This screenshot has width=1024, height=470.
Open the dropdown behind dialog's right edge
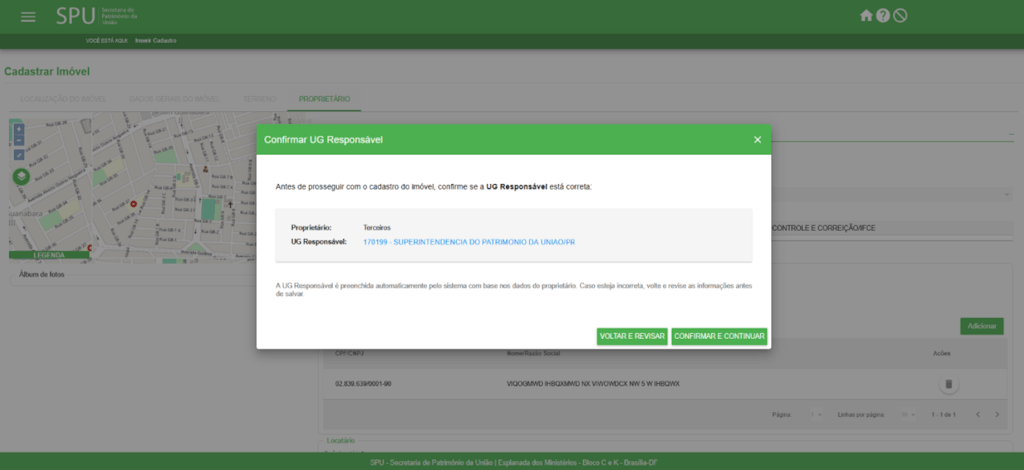point(892,195)
